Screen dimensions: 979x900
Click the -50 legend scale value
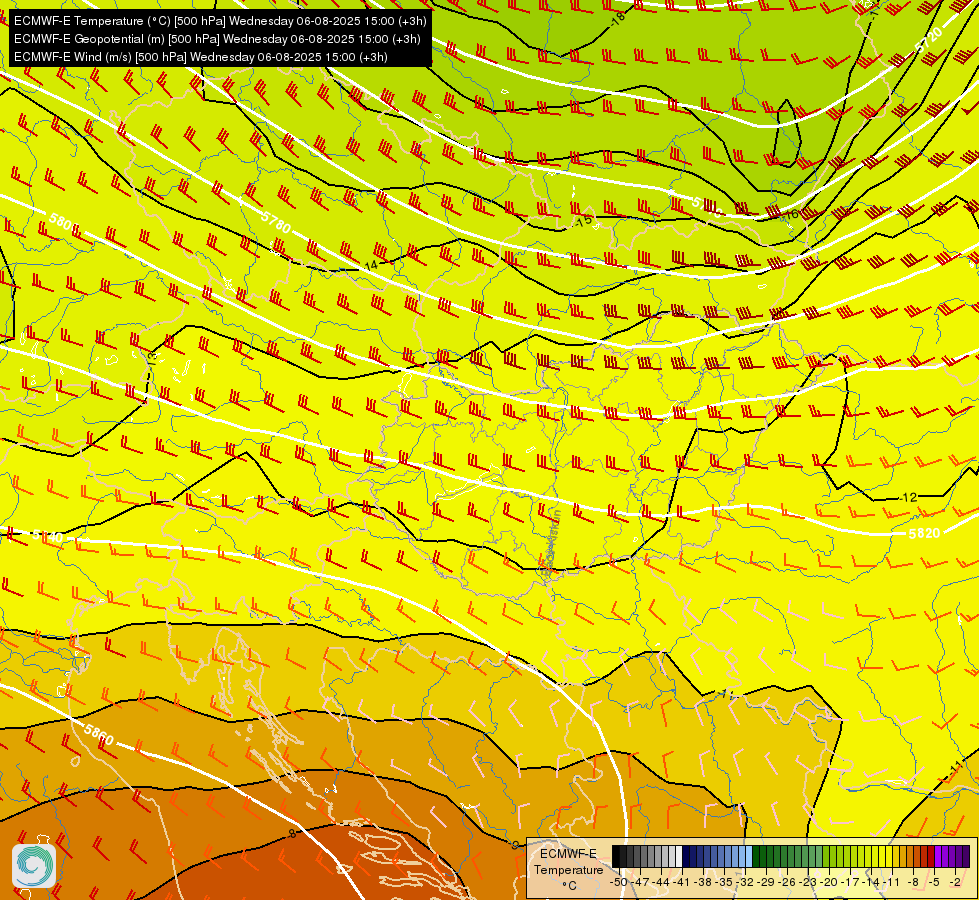618,882
